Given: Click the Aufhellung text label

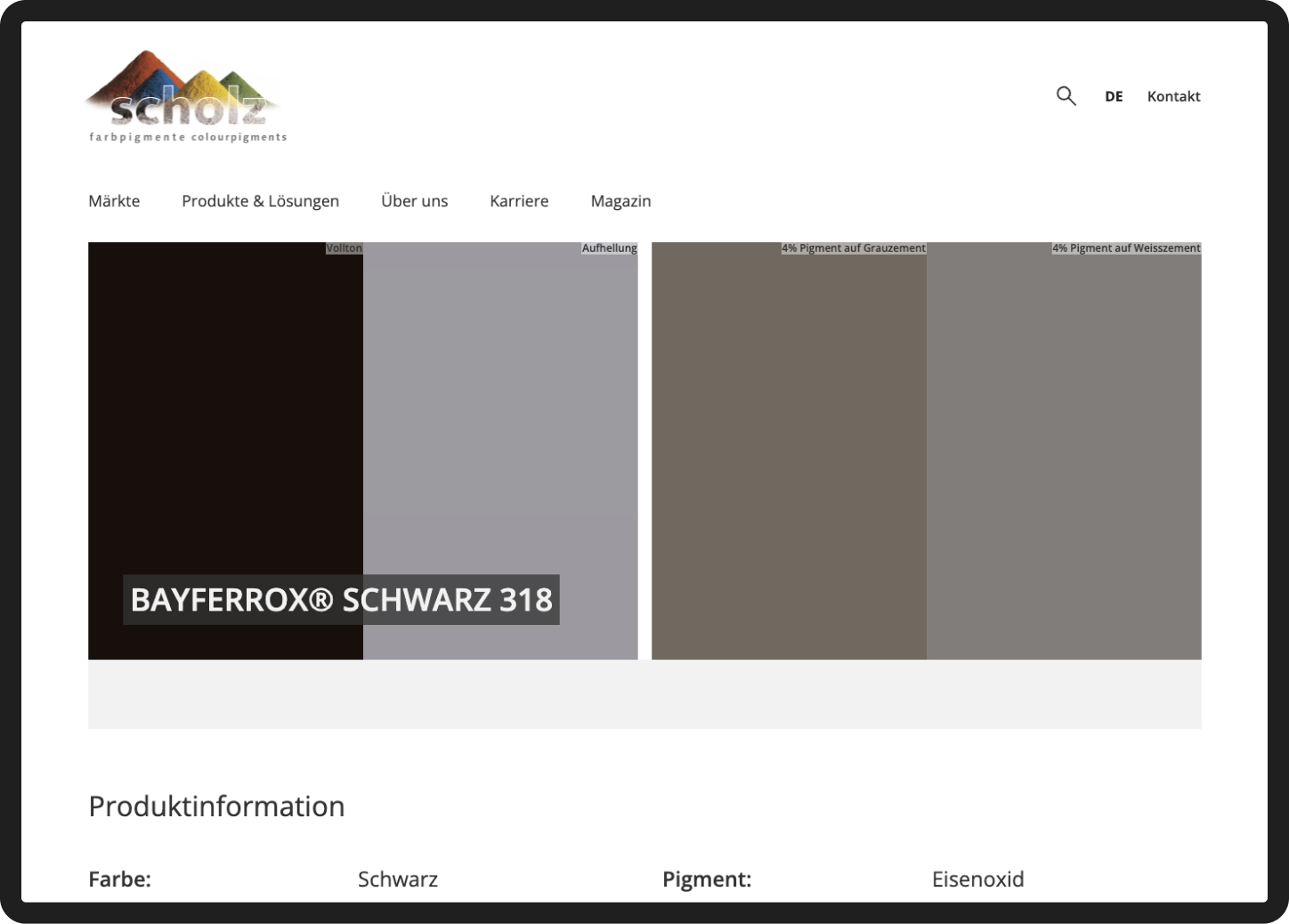Looking at the screenshot, I should (x=609, y=248).
